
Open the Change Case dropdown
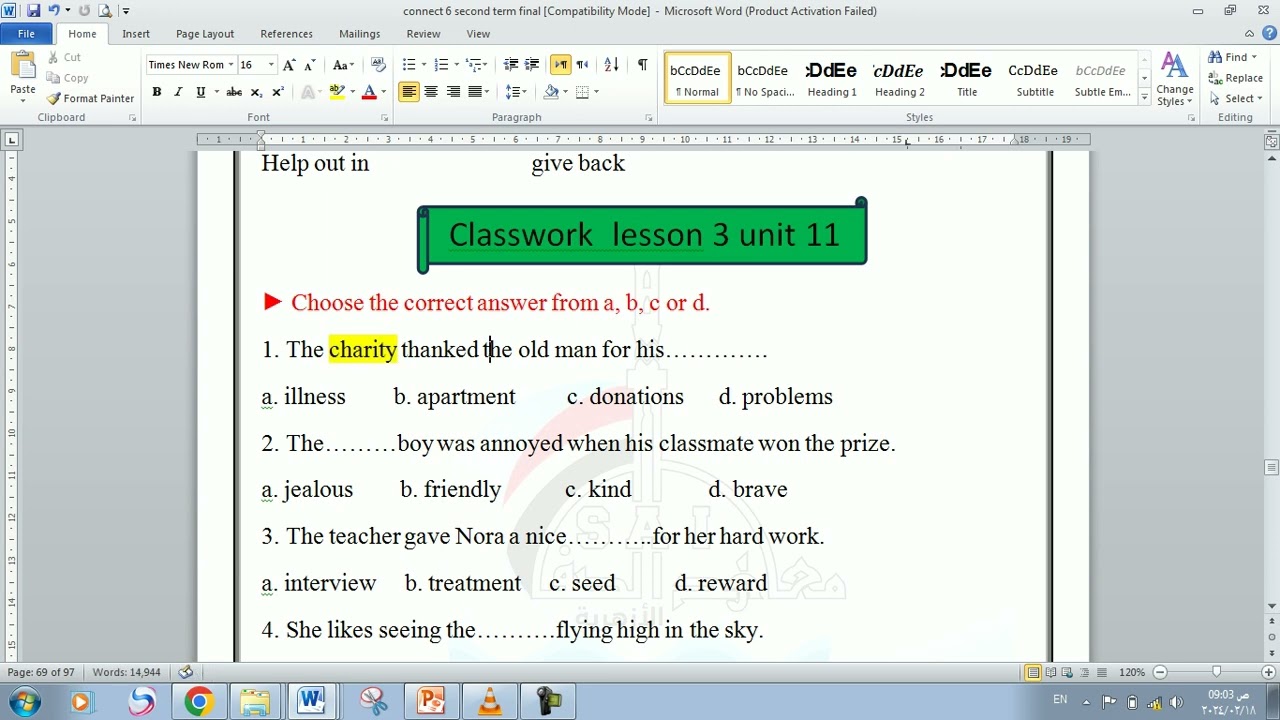(343, 65)
